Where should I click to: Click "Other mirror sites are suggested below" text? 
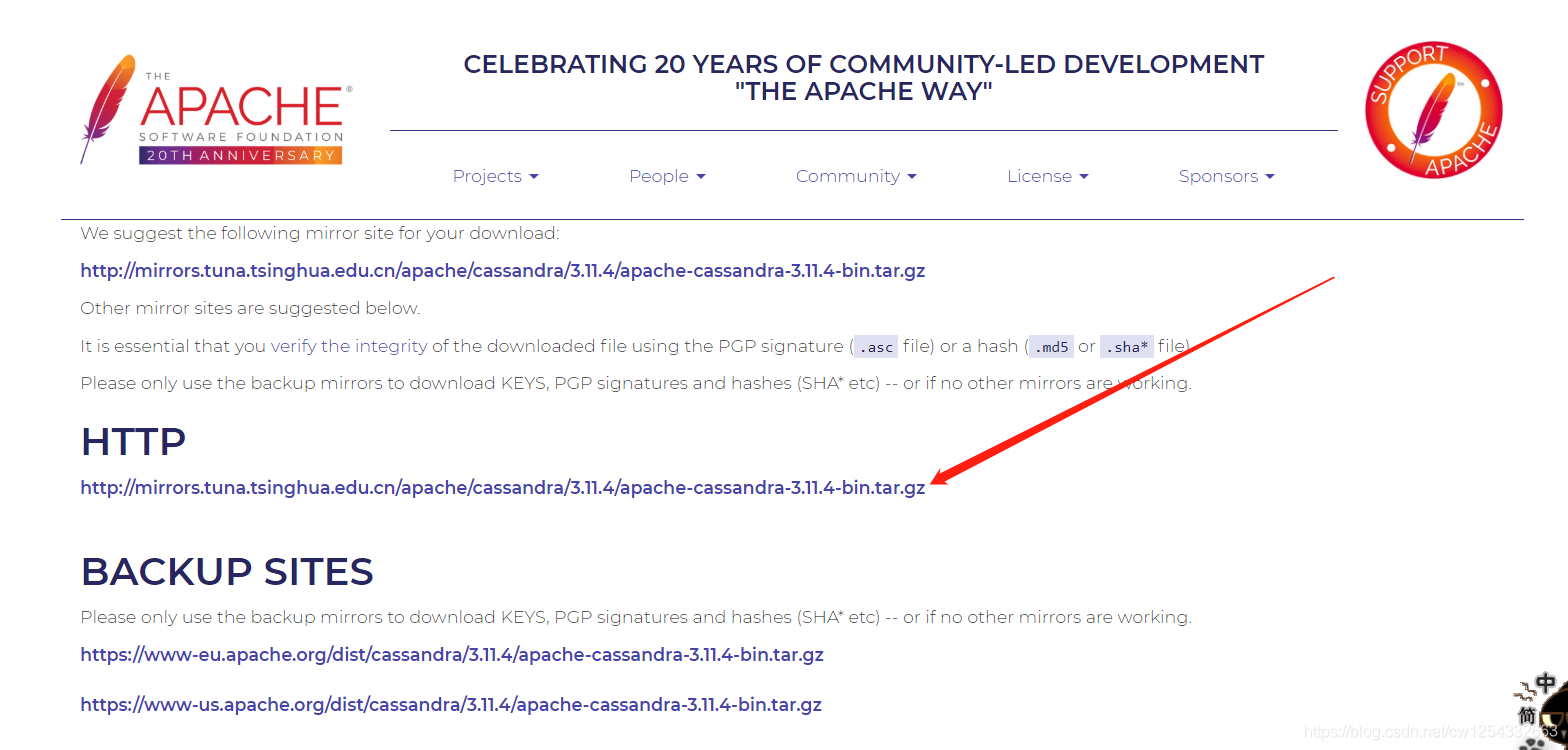pyautogui.click(x=250, y=308)
